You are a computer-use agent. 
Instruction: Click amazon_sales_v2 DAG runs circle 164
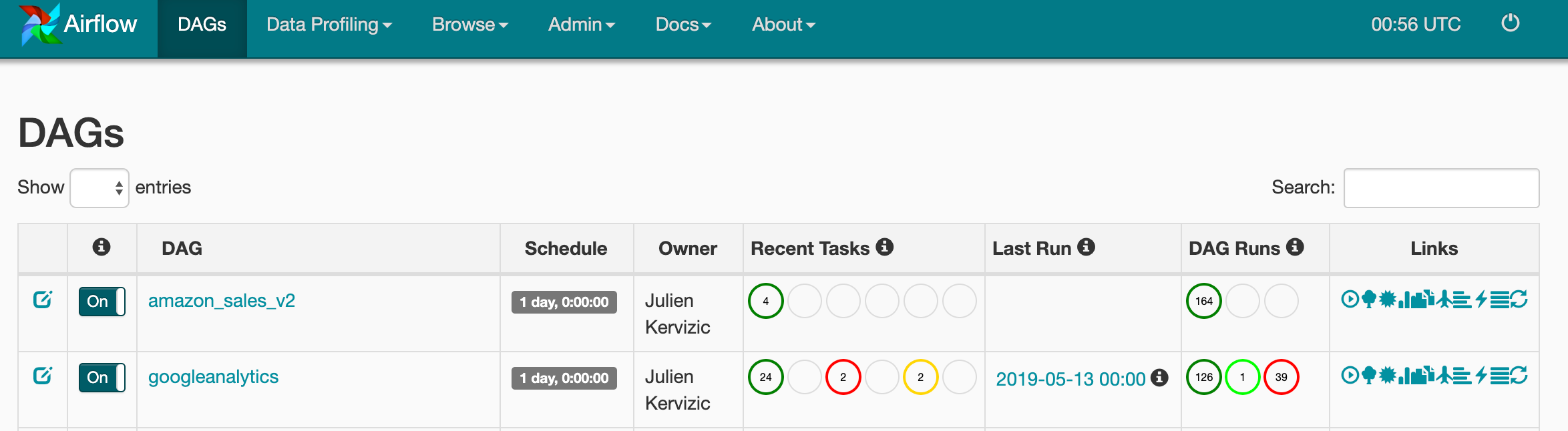pos(1204,301)
